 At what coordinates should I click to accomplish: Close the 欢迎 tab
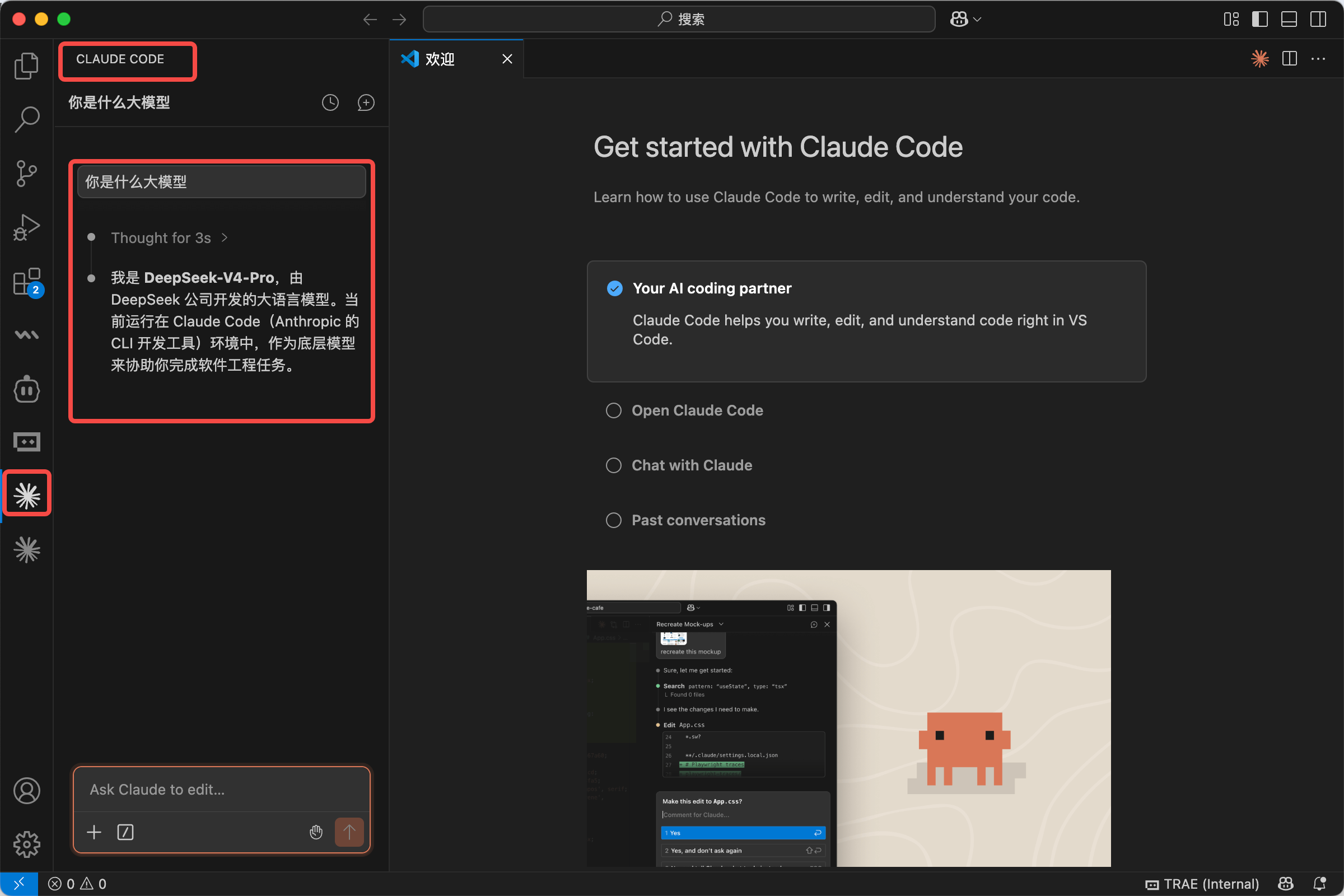507,59
